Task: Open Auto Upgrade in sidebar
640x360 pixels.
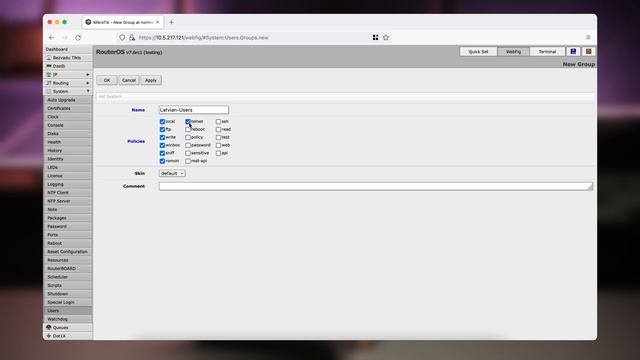Action: [x=68, y=100]
